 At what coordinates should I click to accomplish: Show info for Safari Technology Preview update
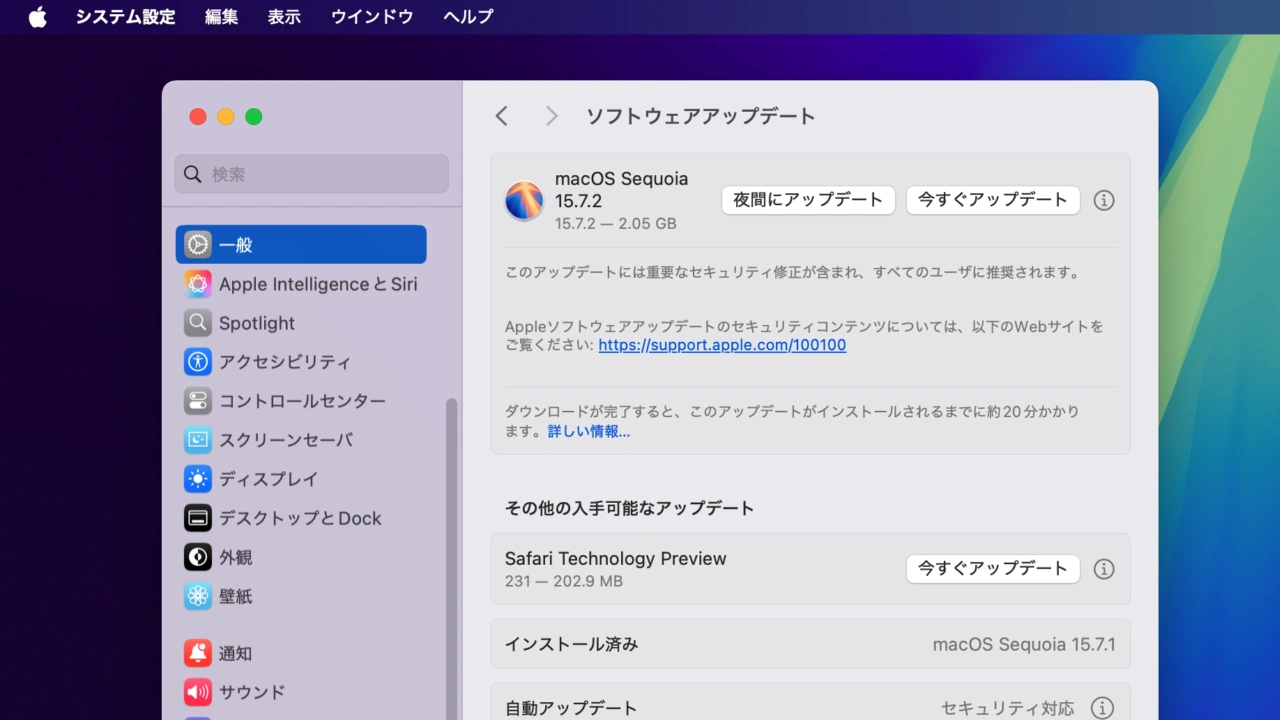pos(1104,569)
